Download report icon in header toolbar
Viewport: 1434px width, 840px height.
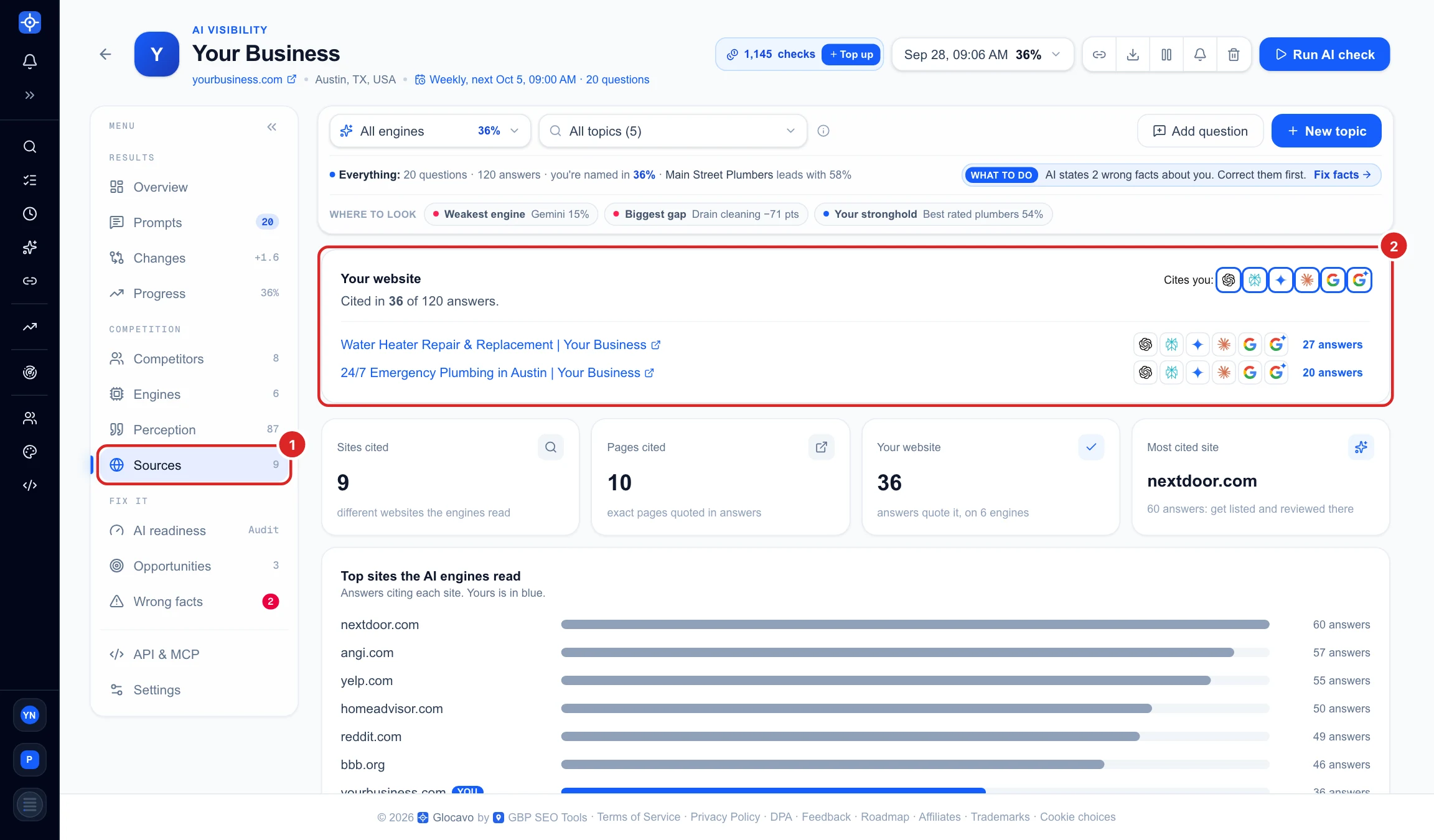coord(1133,55)
